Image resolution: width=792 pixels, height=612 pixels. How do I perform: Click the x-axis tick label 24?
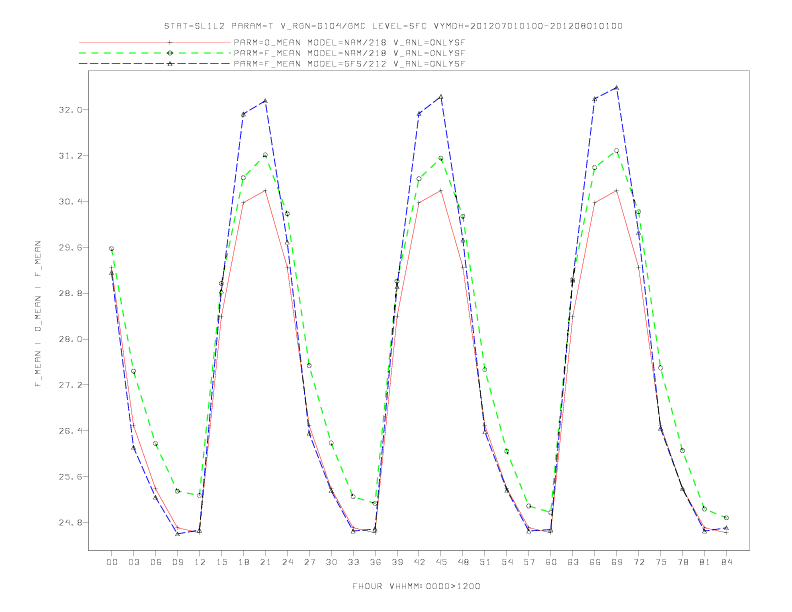287,562
